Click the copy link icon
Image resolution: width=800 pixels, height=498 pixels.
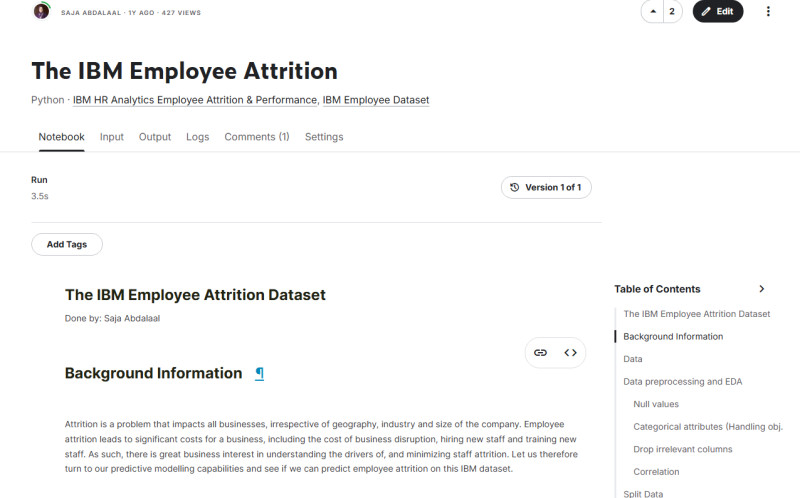[x=540, y=353]
